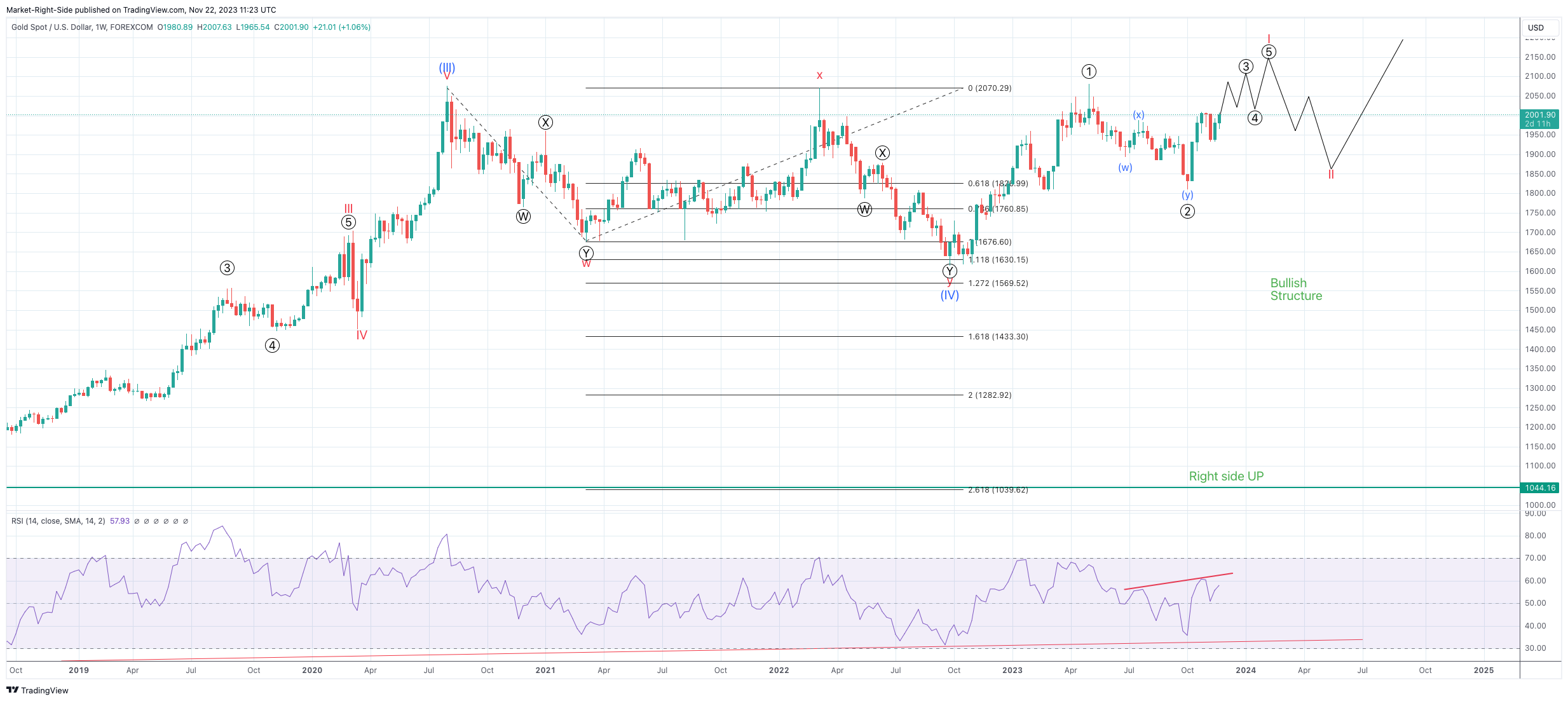Viewport: 1568px width, 701px height.
Task: Select the 'Right side UP' text annotation
Action: click(1226, 476)
